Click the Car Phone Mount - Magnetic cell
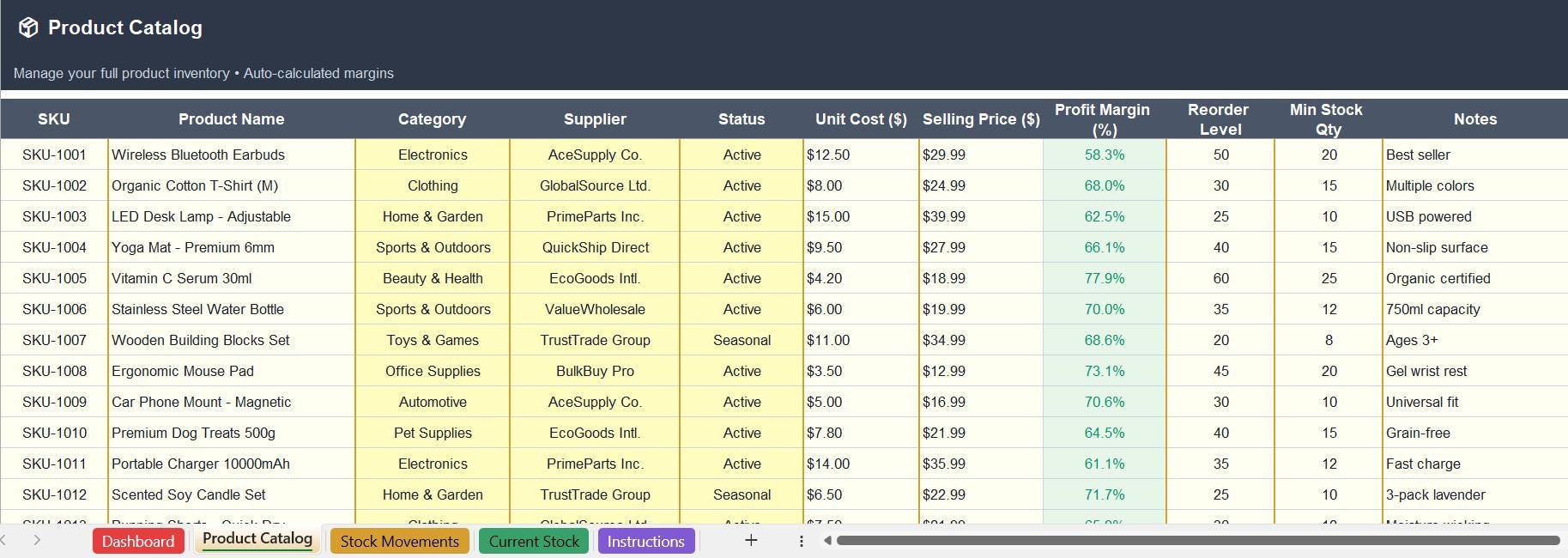 [x=231, y=402]
